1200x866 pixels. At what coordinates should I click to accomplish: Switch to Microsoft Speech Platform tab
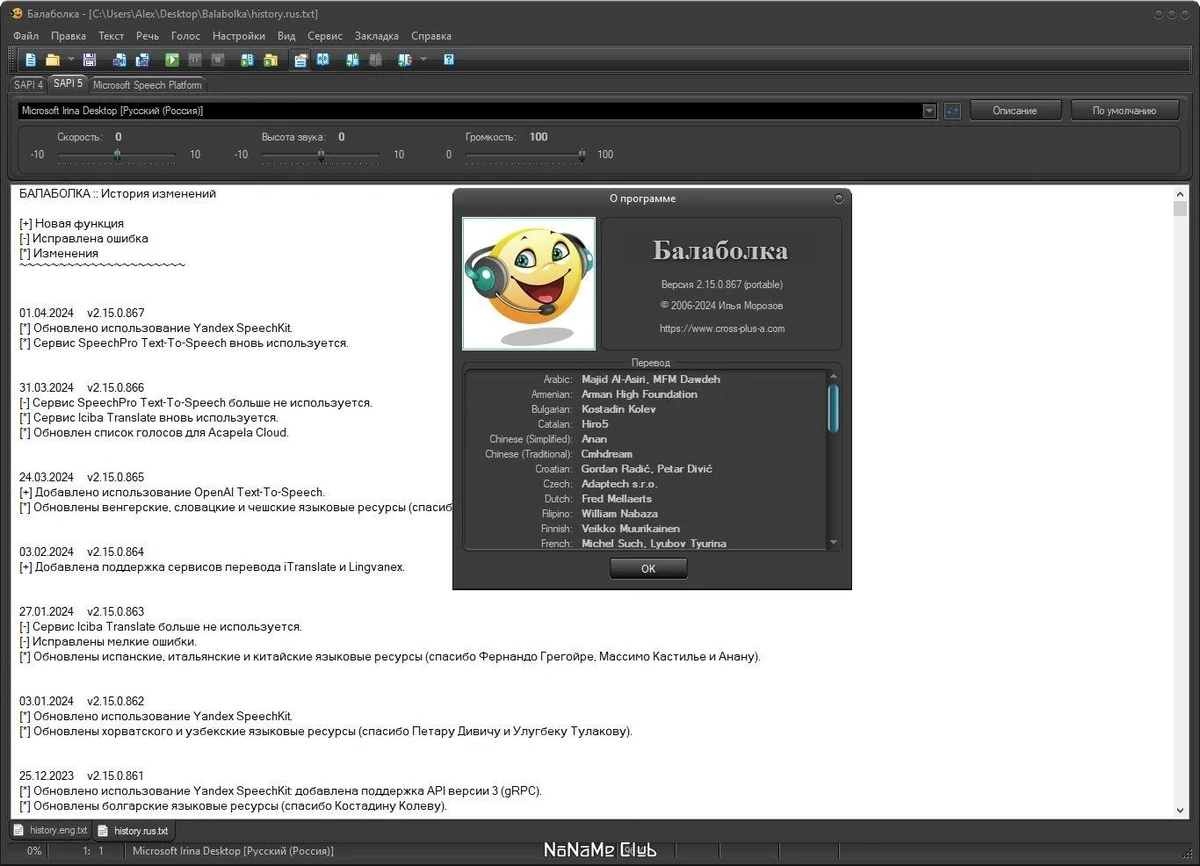click(147, 85)
